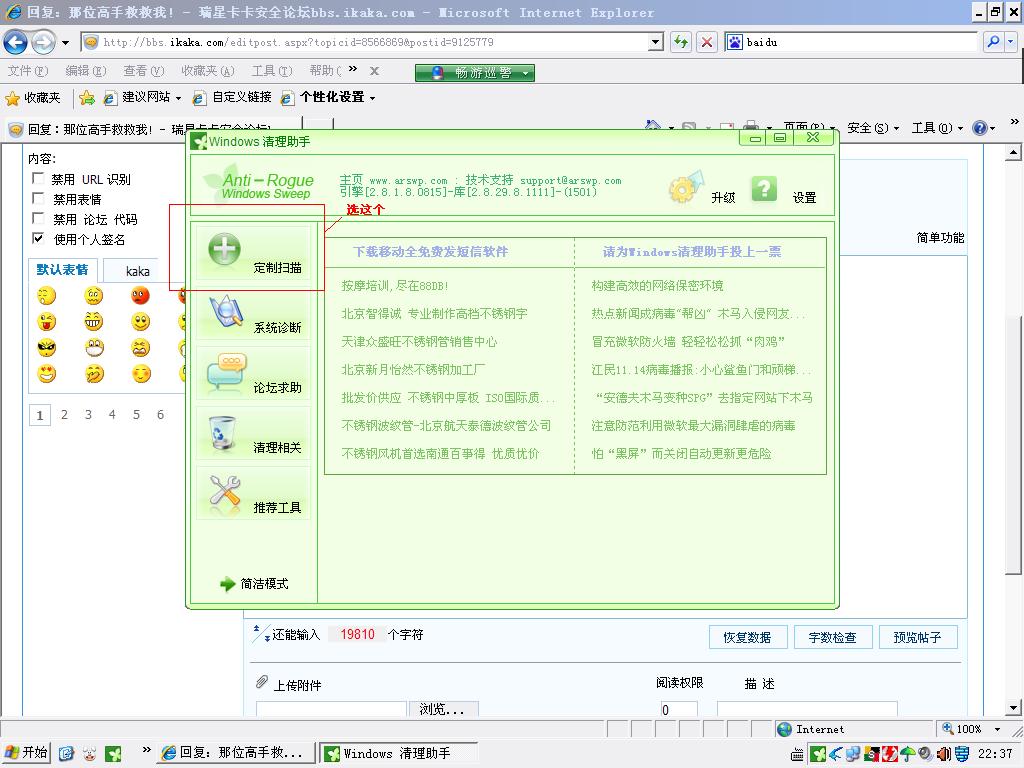Open 工具(T) menu in menu bar
Image resolution: width=1024 pixels, height=768 pixels.
tap(272, 71)
